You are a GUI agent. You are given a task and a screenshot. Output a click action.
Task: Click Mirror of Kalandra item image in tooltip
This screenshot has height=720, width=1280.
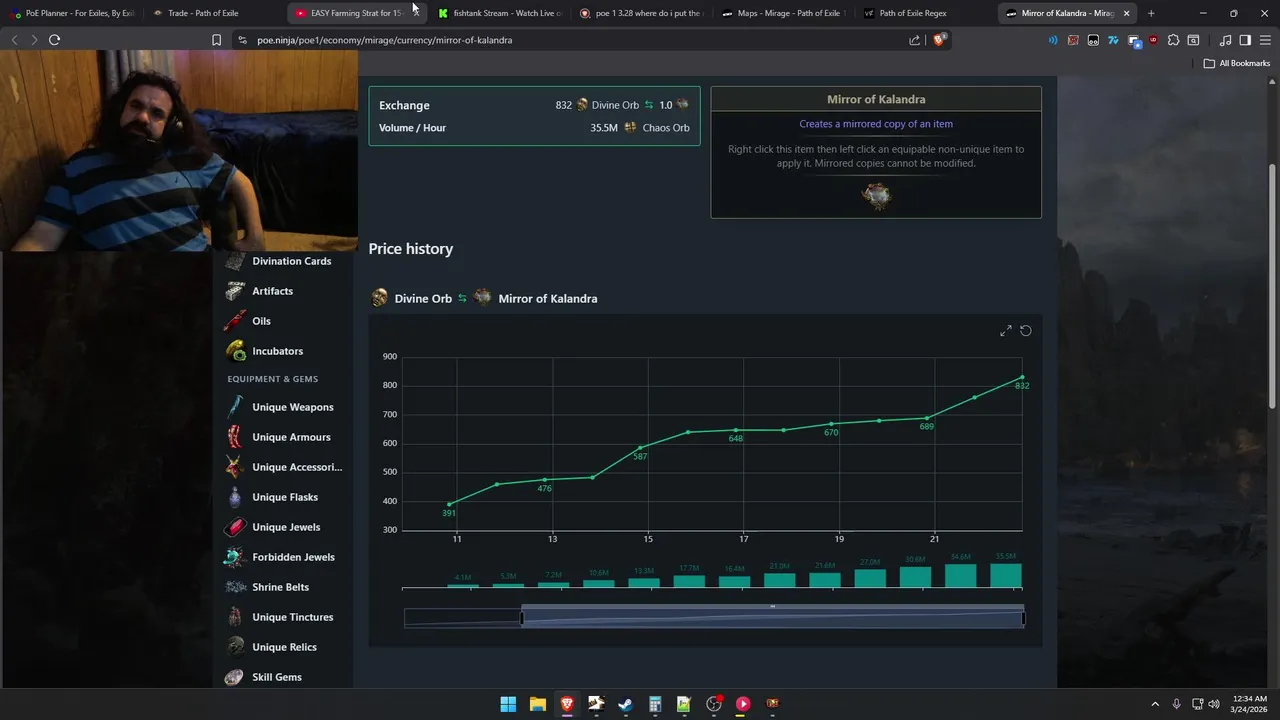[x=876, y=195]
